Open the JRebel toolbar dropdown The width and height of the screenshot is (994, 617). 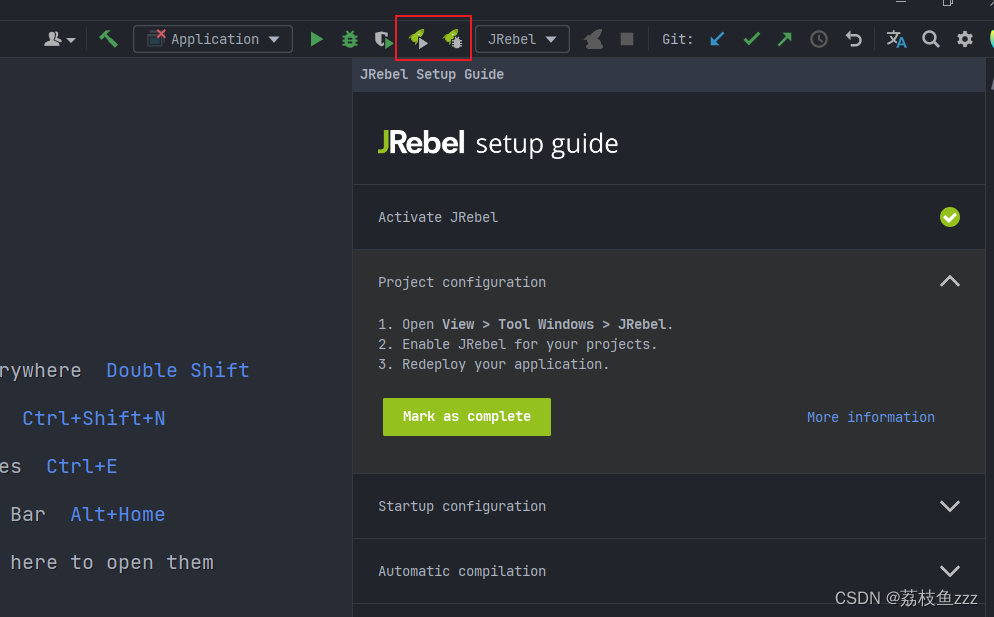click(522, 39)
